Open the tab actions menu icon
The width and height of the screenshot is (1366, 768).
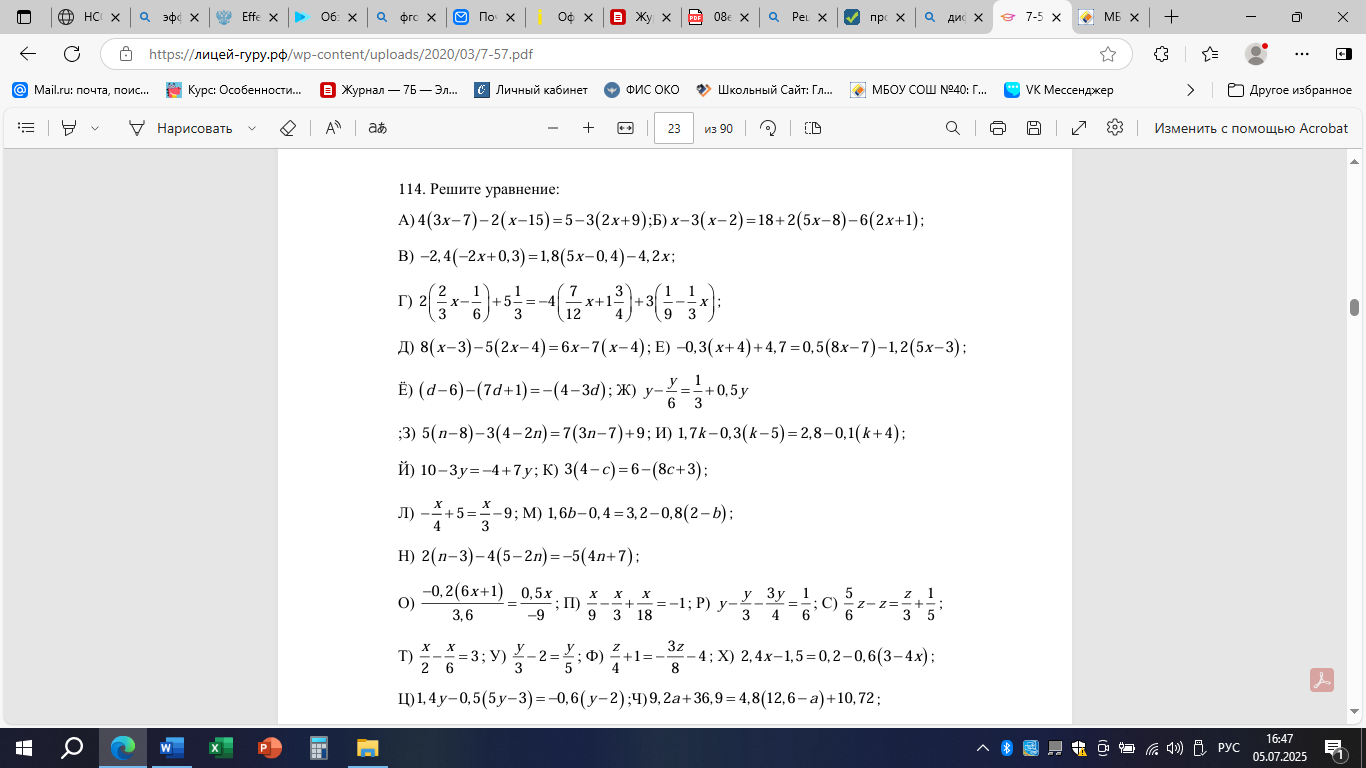pyautogui.click(x=24, y=17)
